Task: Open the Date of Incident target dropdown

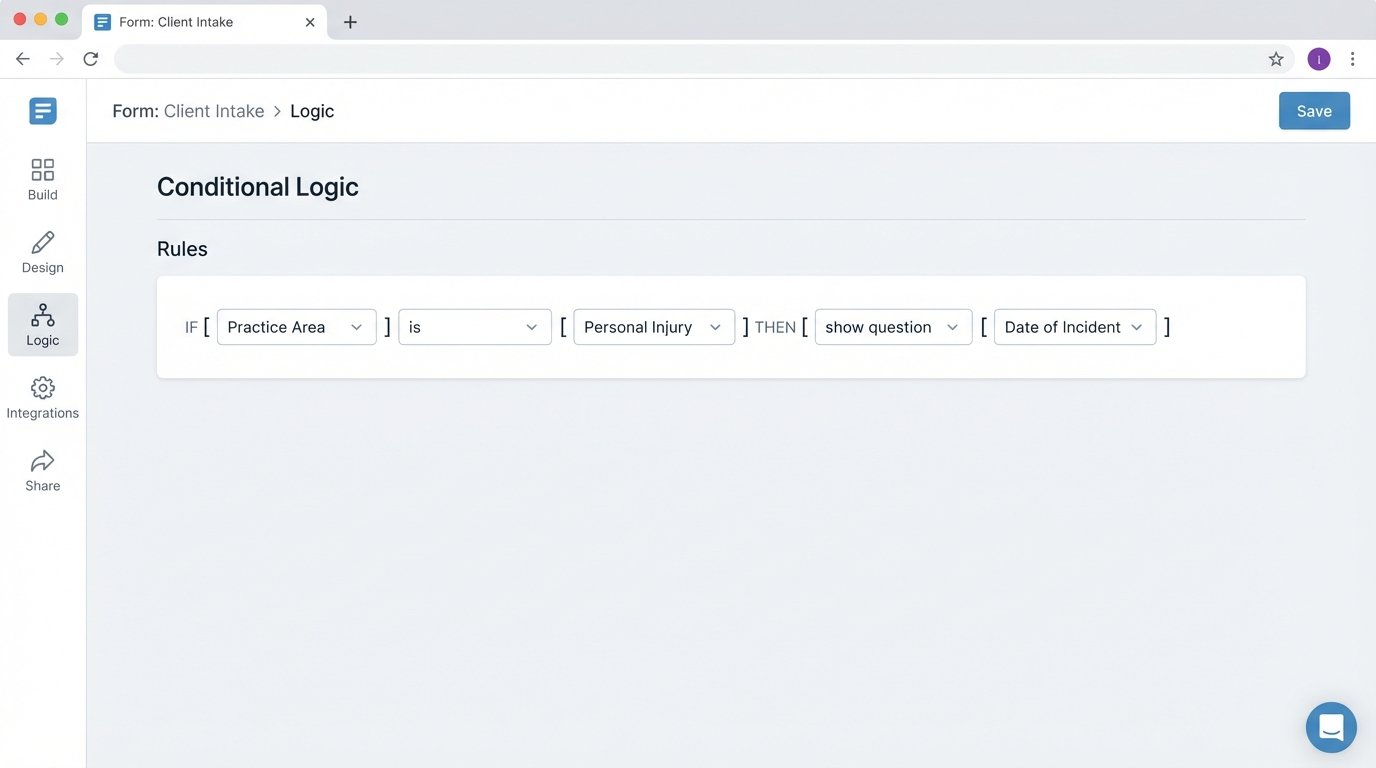Action: (1074, 326)
